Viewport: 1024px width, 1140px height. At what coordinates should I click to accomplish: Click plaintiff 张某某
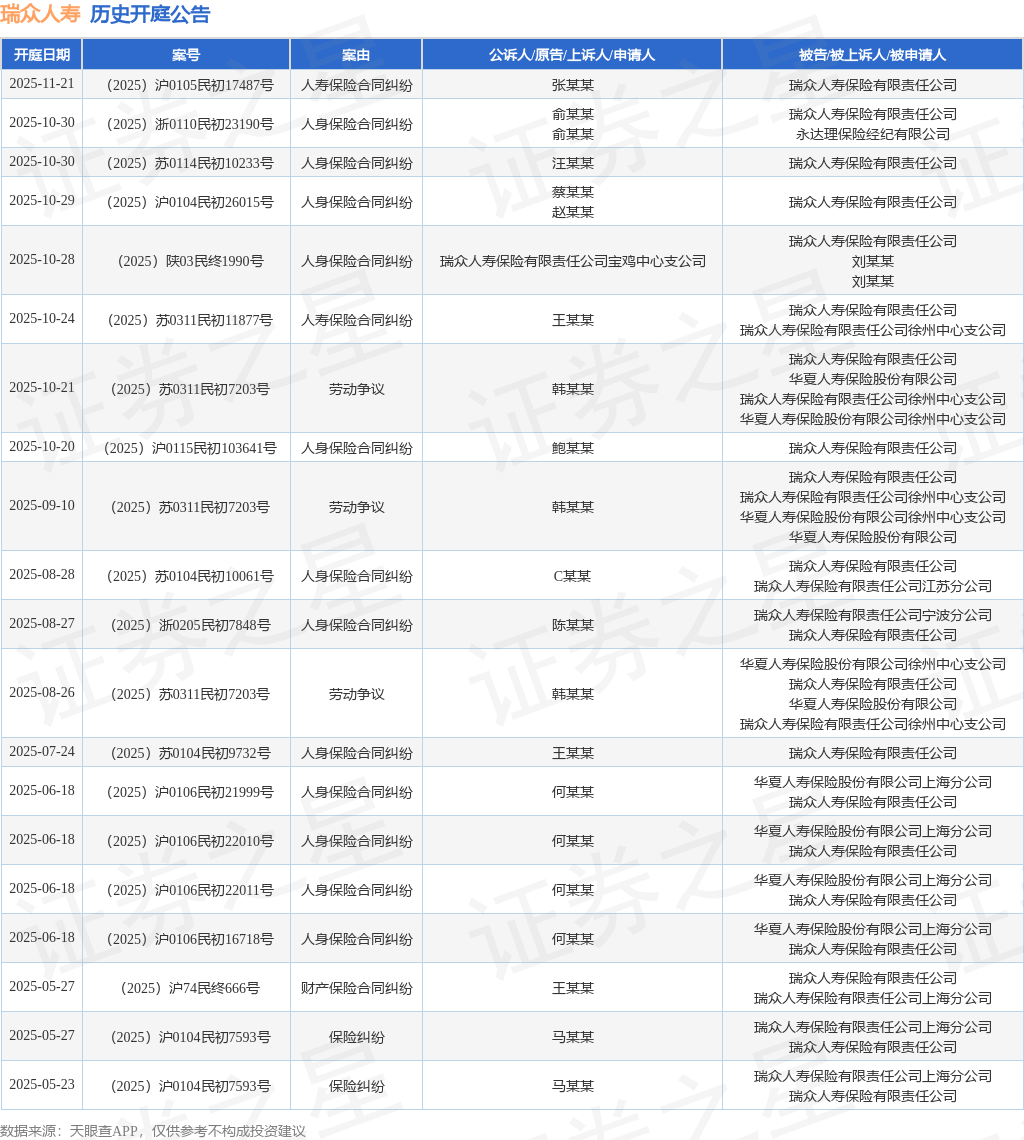tap(572, 85)
